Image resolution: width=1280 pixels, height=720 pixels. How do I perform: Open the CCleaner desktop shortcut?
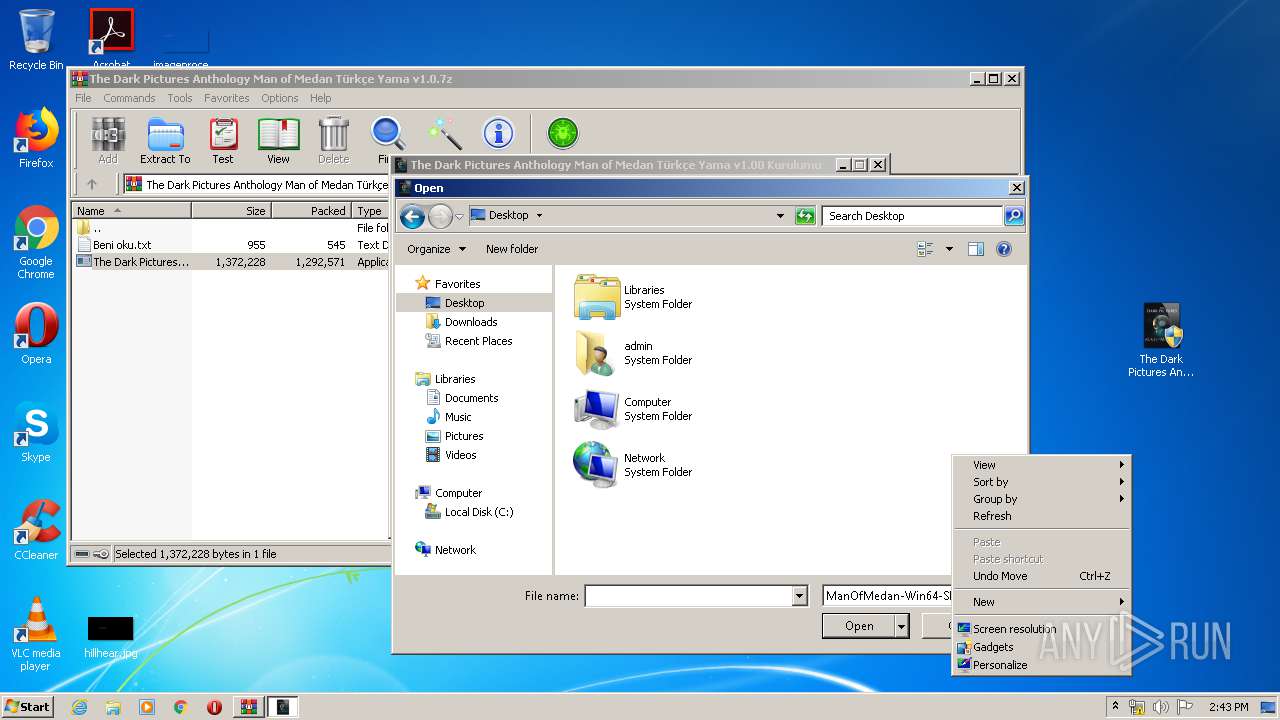coord(36,531)
